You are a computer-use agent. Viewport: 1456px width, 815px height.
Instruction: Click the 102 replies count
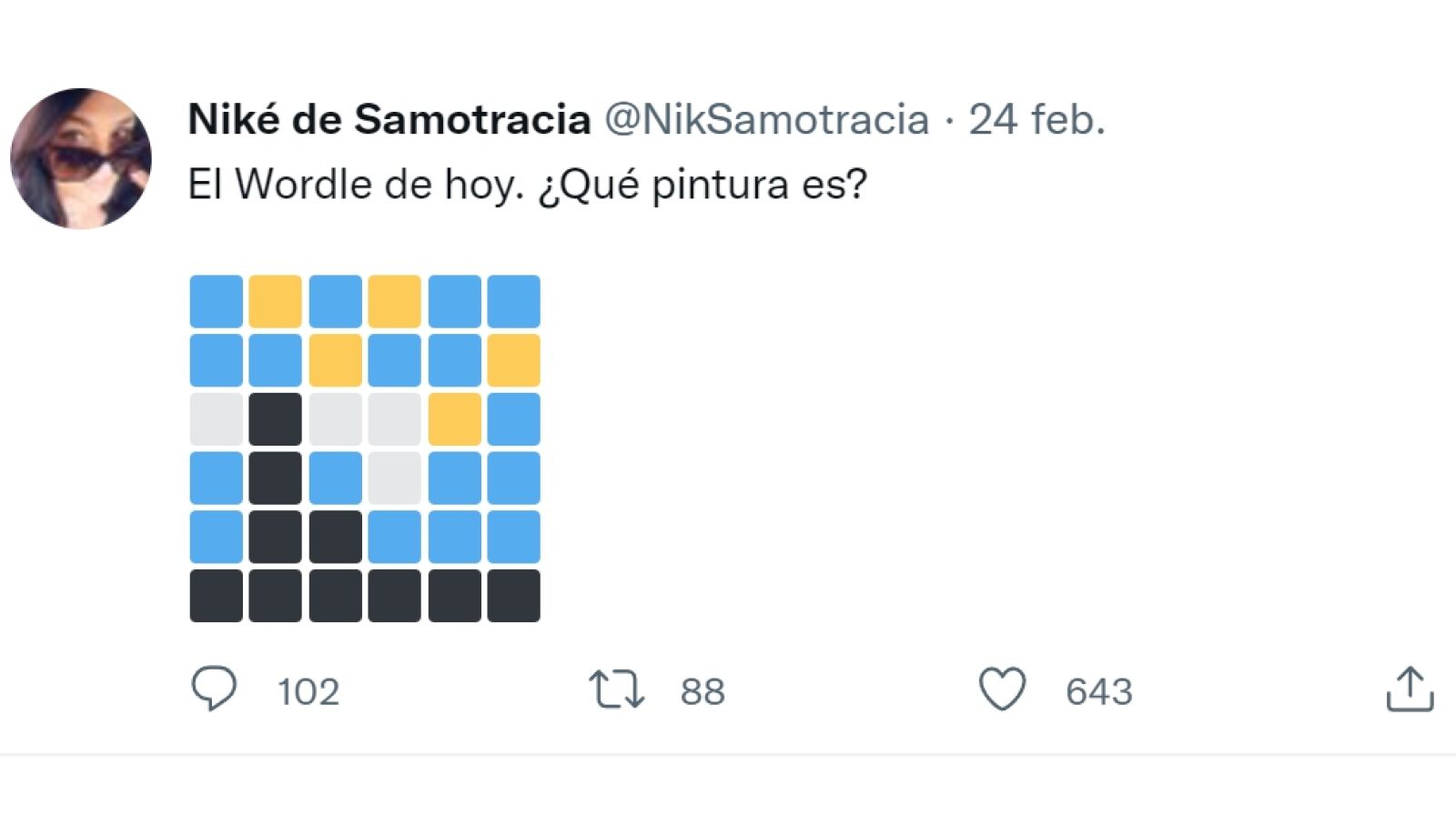(x=308, y=692)
